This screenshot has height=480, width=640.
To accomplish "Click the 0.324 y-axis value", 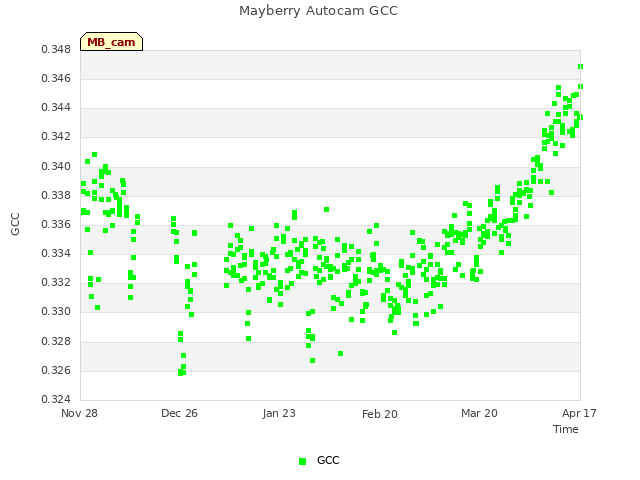I will pyautogui.click(x=56, y=399).
